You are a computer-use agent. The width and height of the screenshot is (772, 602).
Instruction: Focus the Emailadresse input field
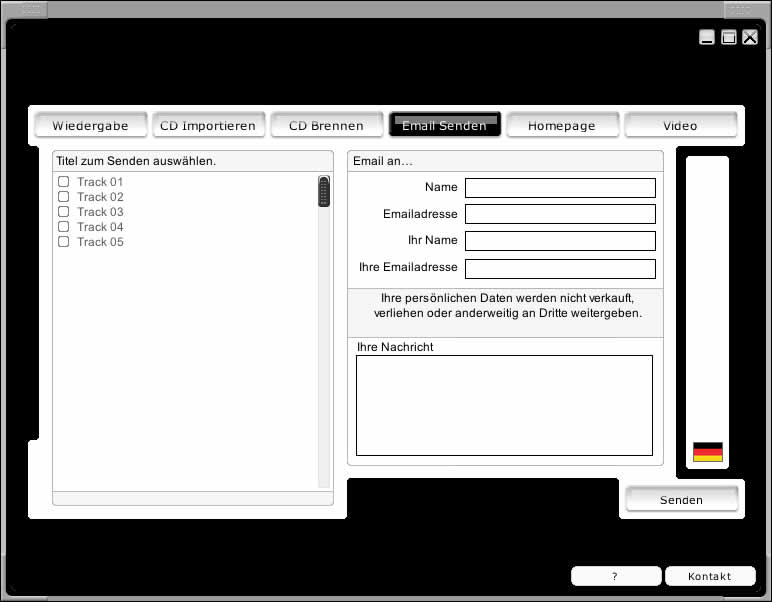560,214
